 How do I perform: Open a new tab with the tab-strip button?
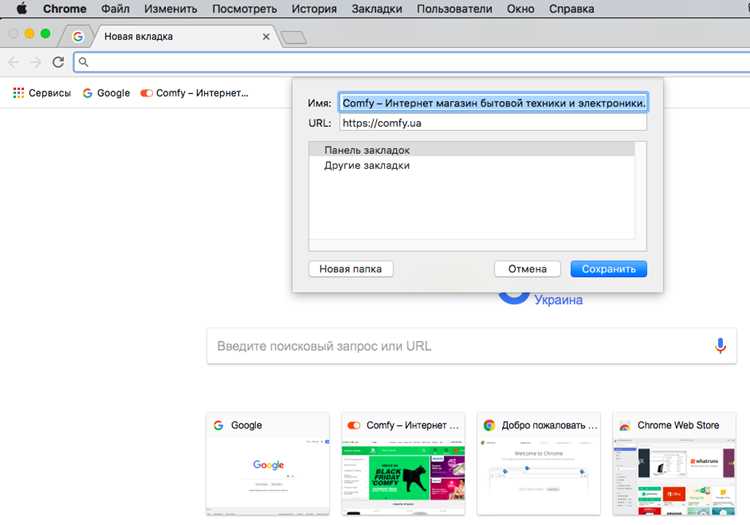point(293,37)
